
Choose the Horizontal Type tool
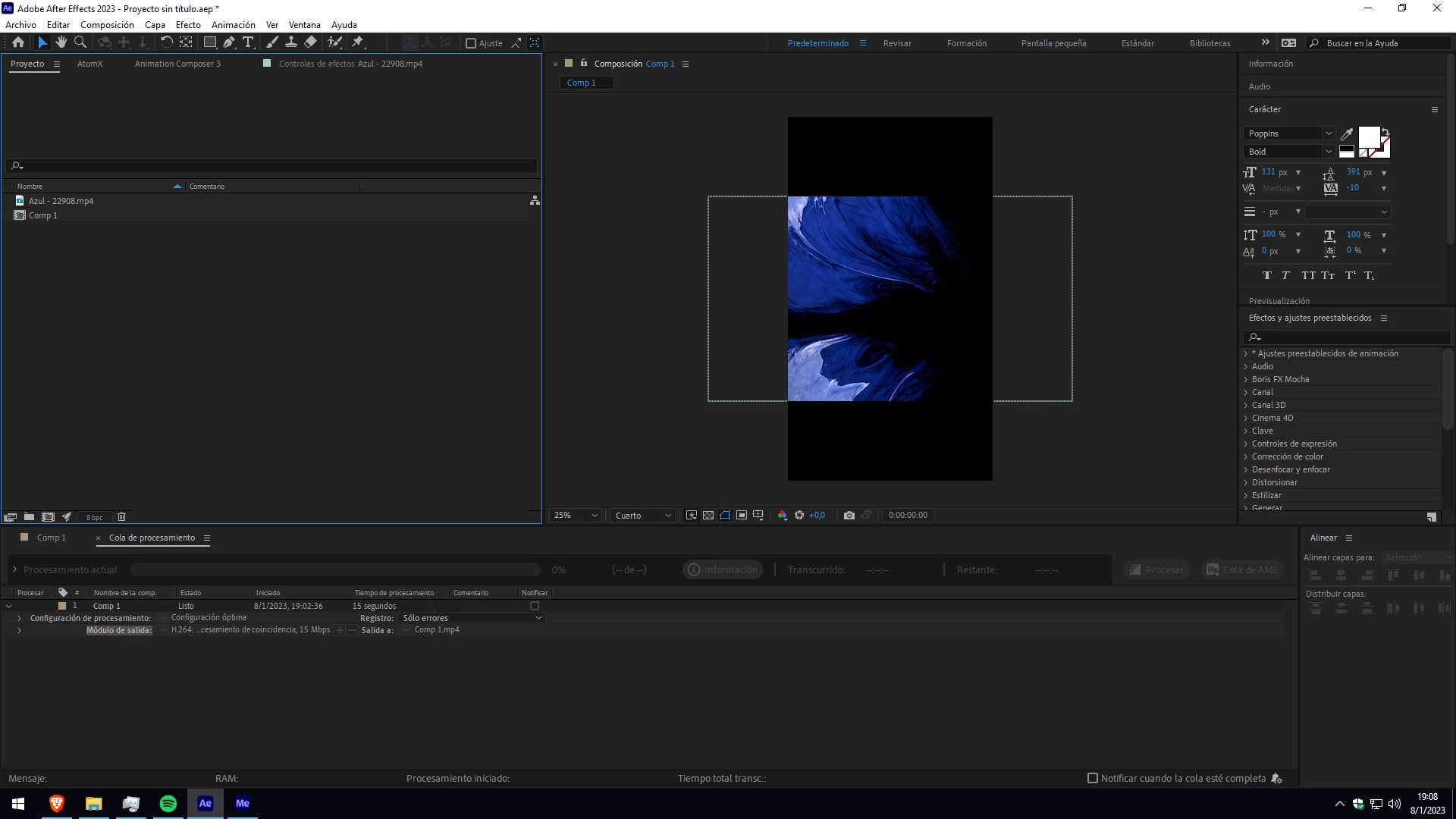(x=248, y=43)
